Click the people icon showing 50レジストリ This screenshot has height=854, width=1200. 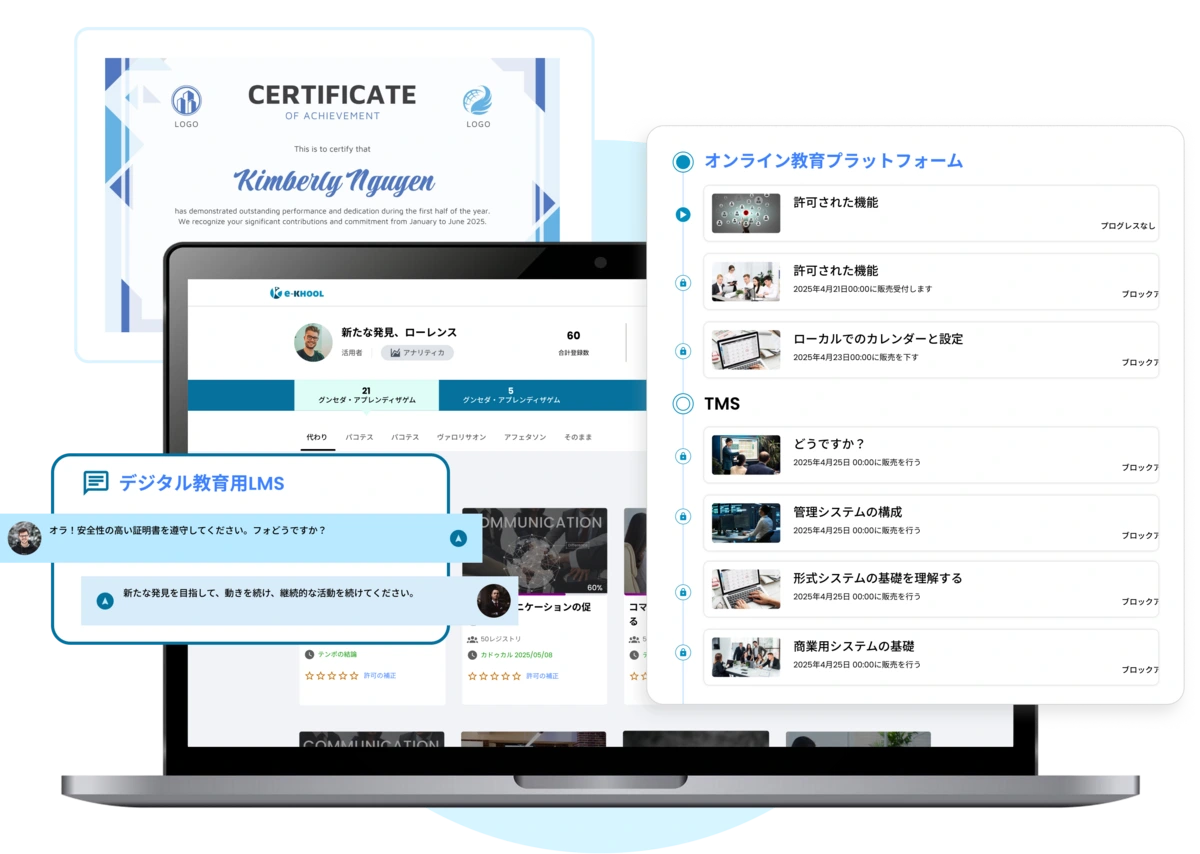click(x=472, y=639)
